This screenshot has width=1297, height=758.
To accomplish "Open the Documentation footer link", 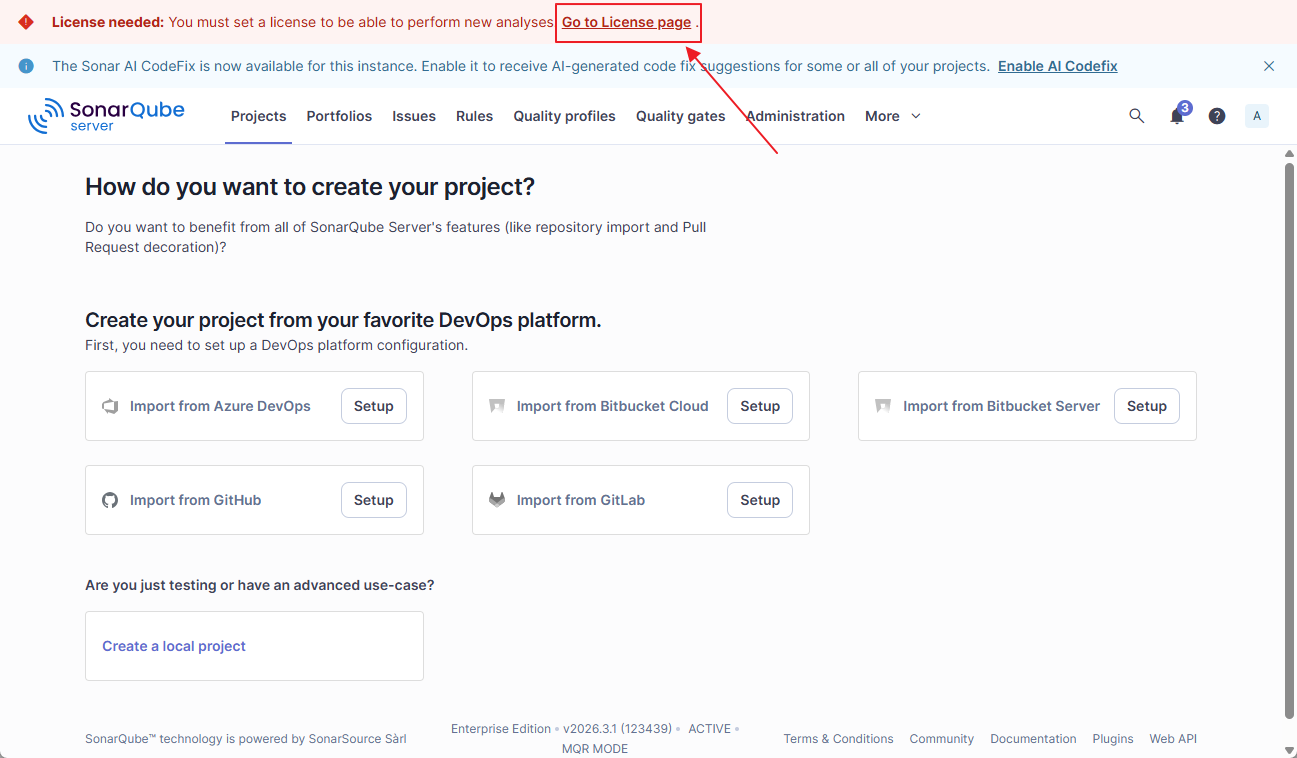I will 1033,739.
